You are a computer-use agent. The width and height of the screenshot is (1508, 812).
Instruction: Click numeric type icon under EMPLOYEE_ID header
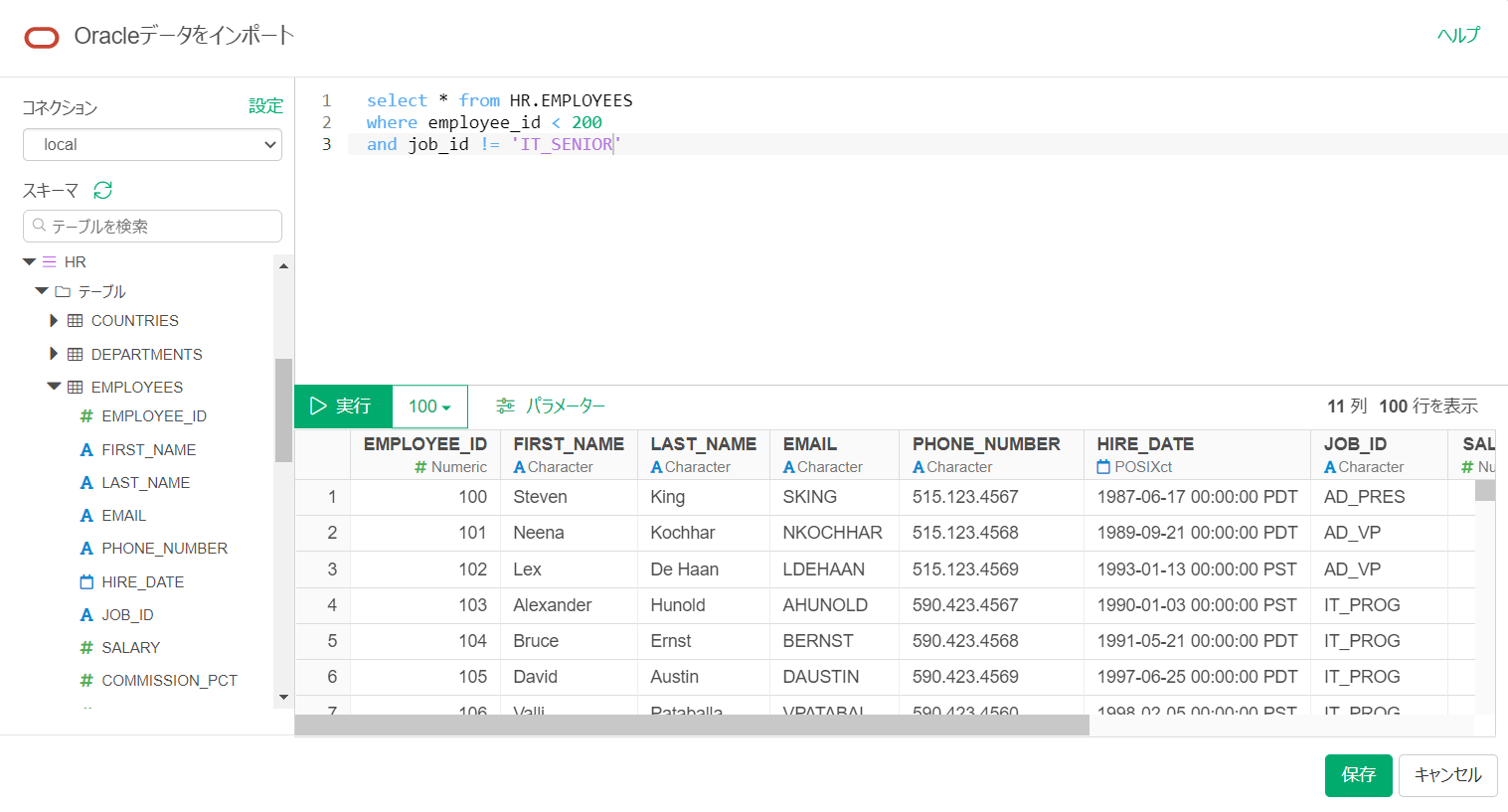pyautogui.click(x=420, y=467)
